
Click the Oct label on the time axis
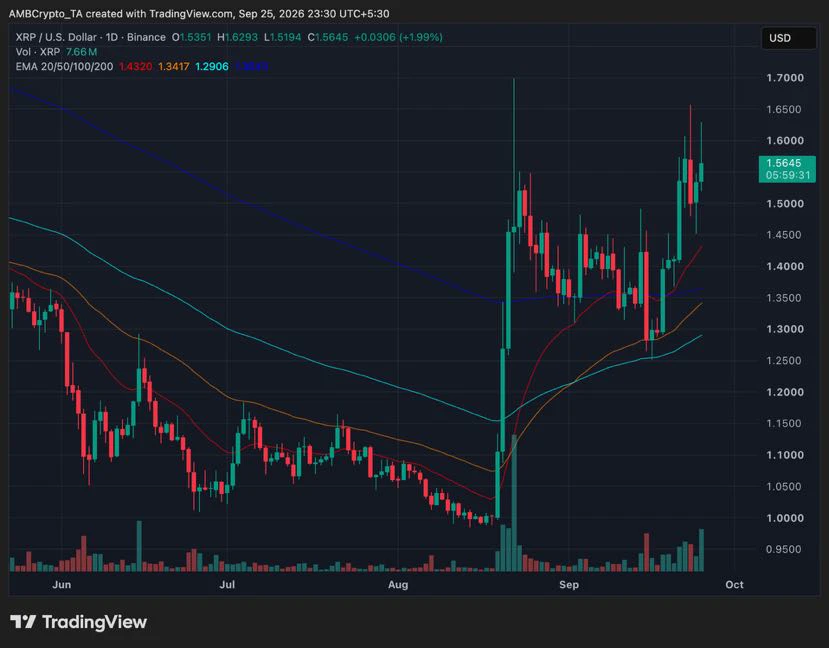tap(734, 585)
